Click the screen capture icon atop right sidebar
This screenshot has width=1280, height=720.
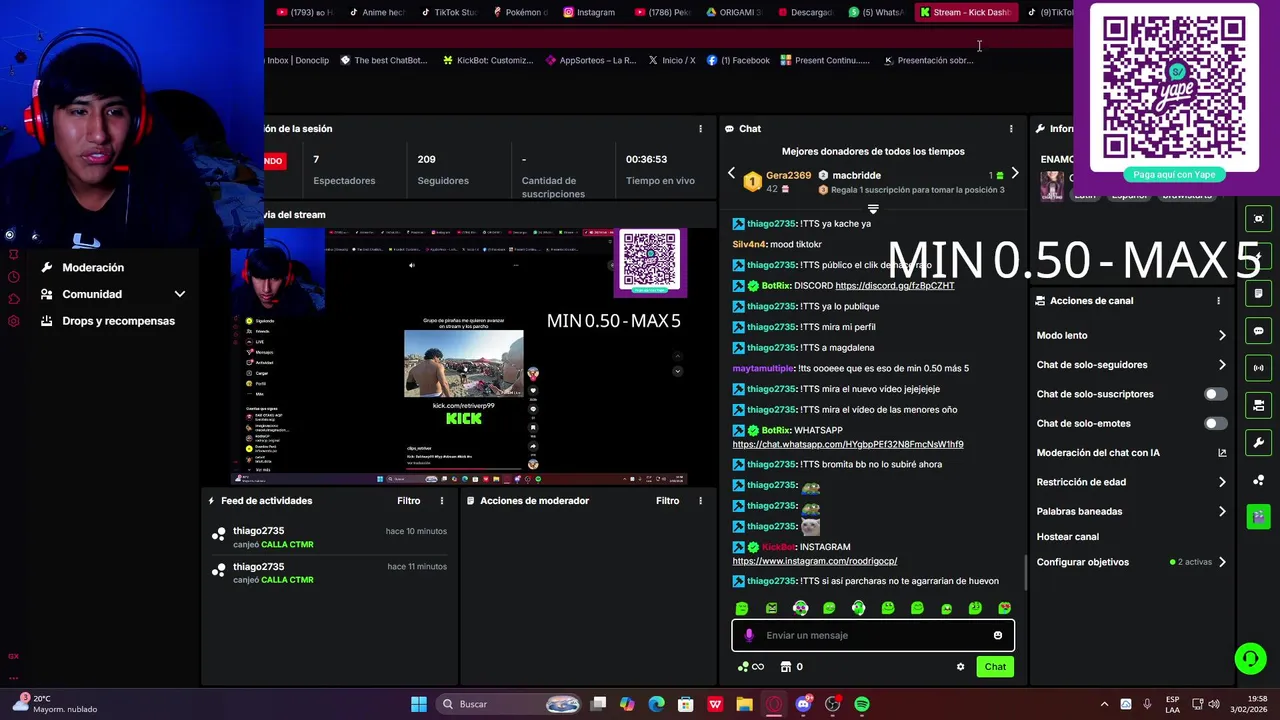(1258, 219)
